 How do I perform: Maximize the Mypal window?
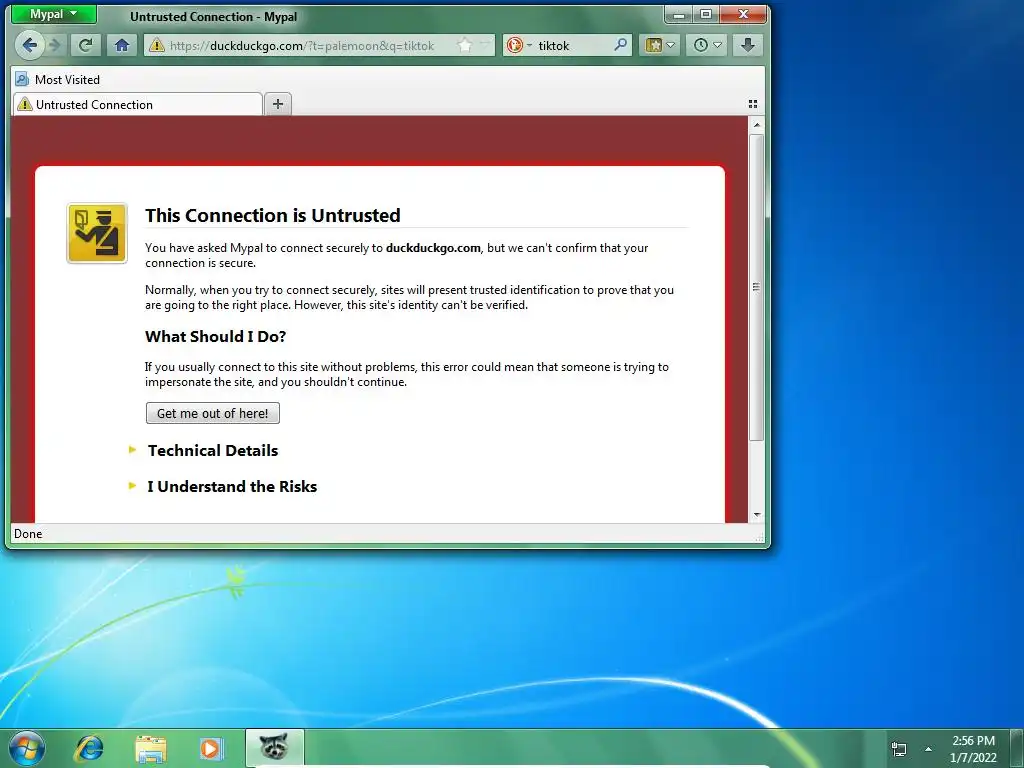706,14
